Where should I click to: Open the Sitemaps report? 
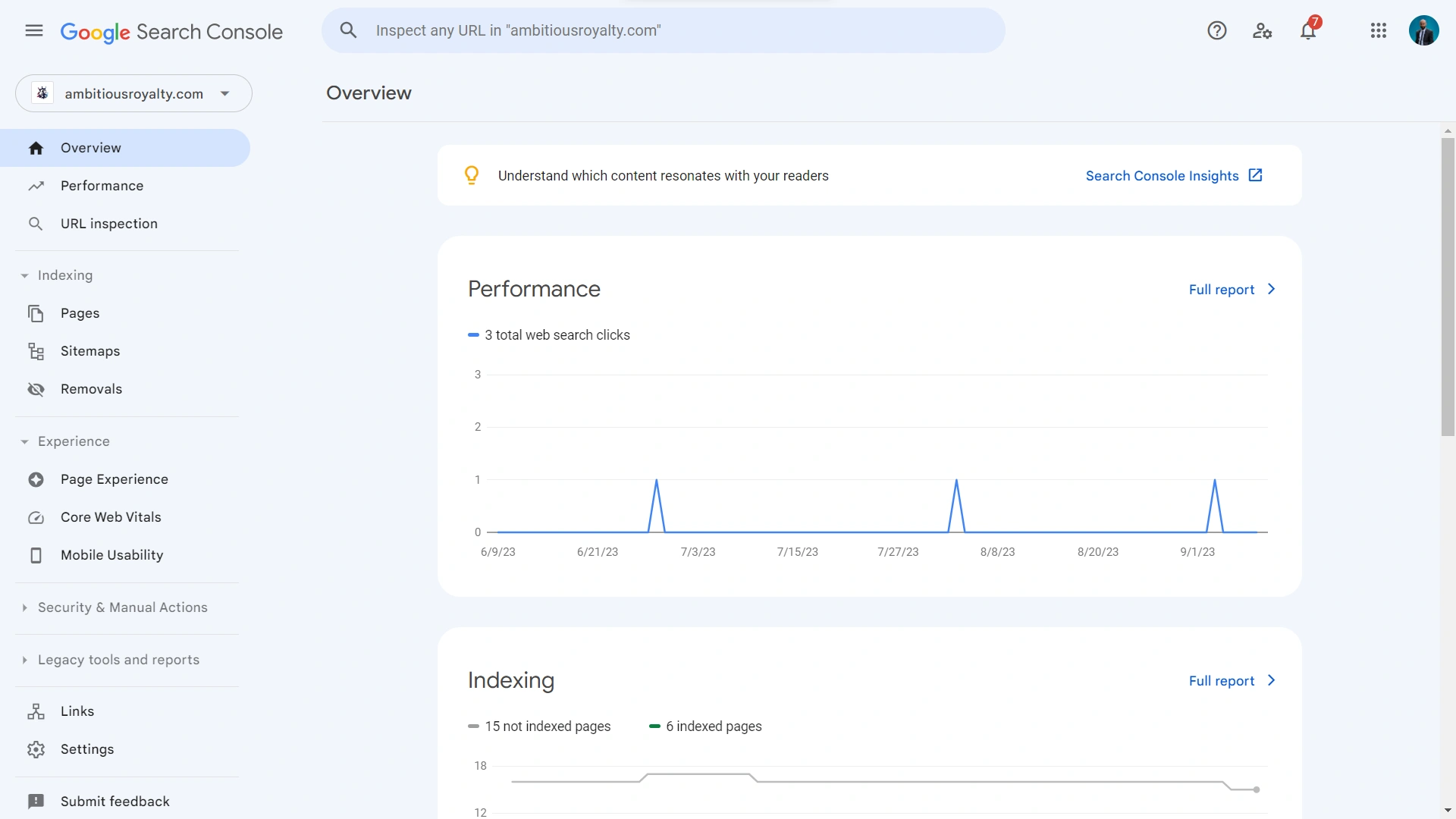(x=90, y=350)
